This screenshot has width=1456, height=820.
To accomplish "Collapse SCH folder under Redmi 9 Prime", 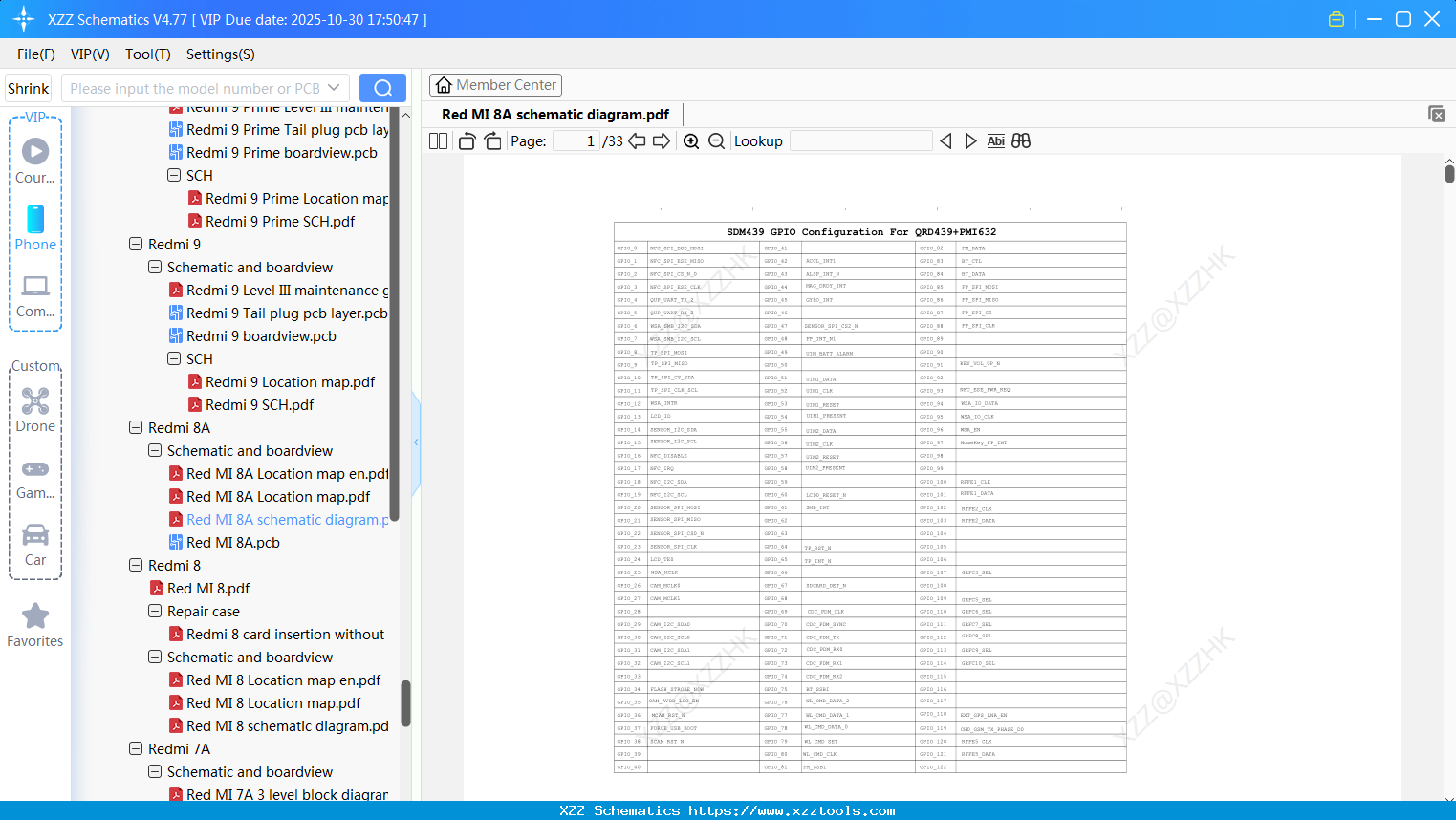I will coord(174,176).
